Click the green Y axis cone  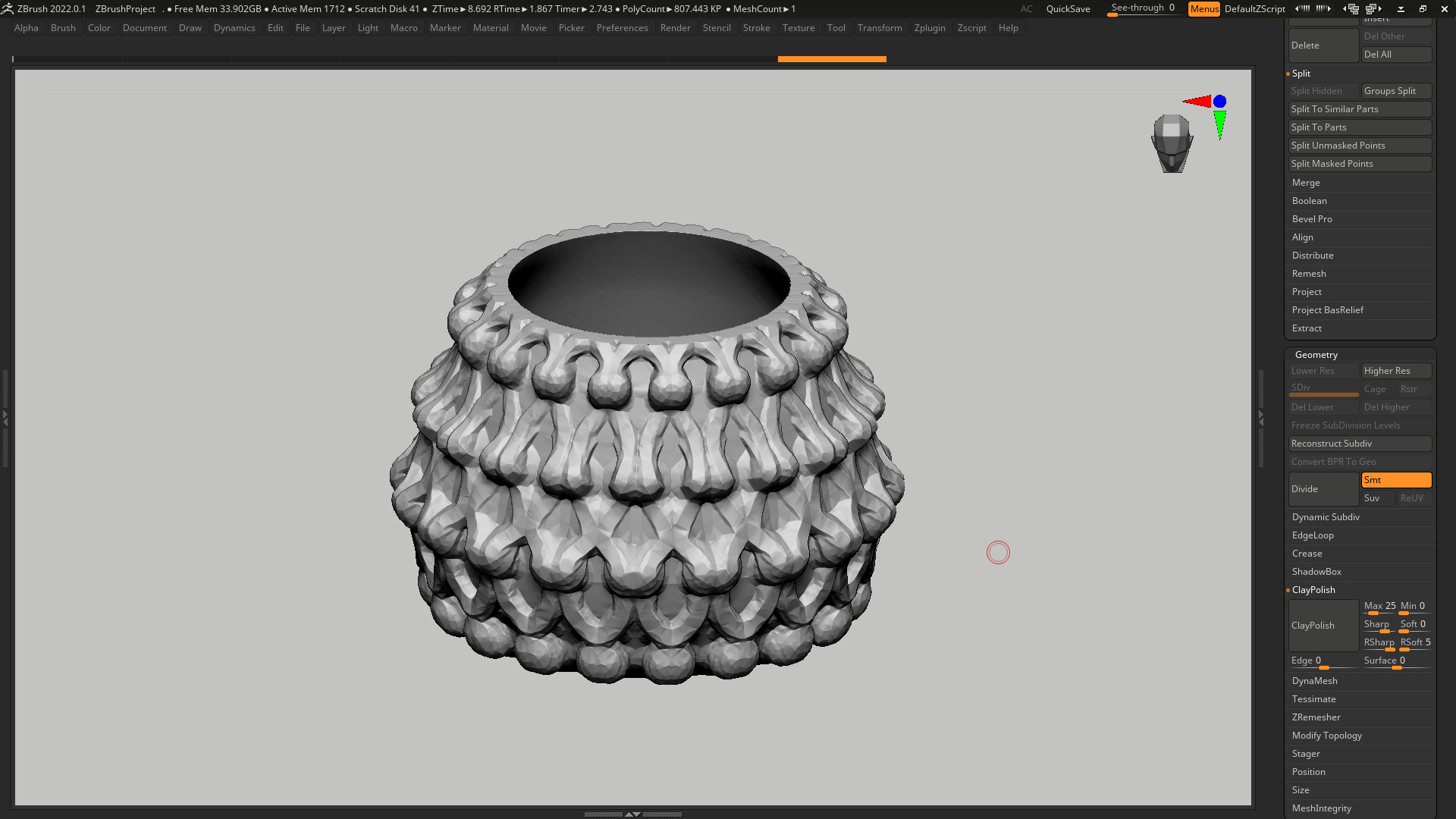coord(1219,125)
